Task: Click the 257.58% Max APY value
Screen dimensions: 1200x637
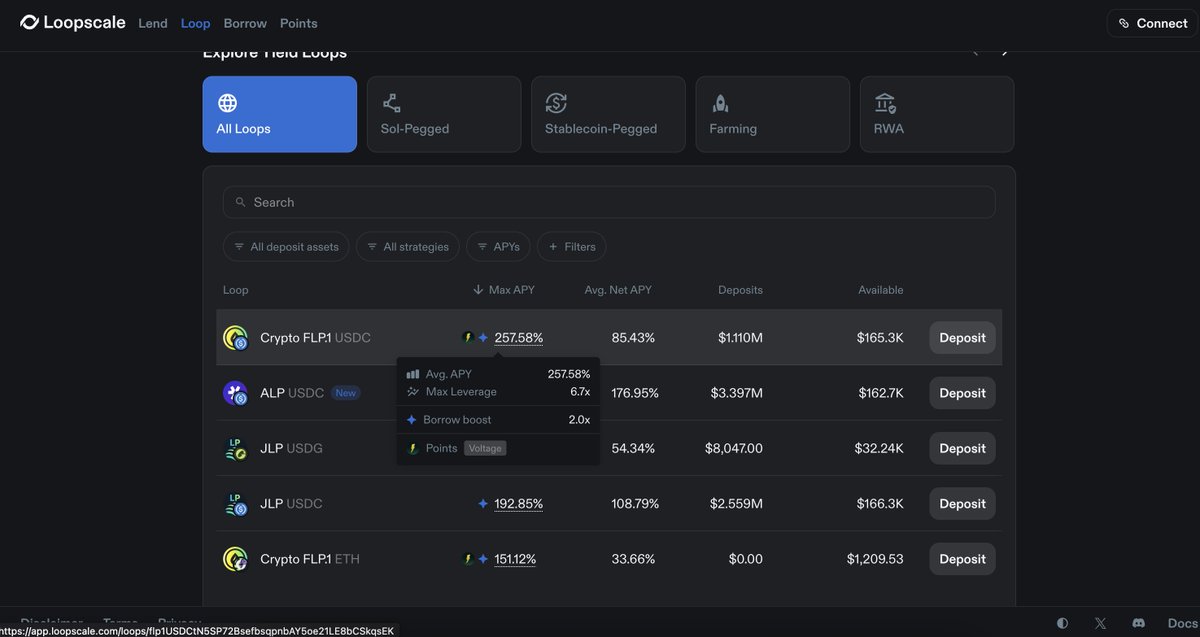Action: coord(519,338)
